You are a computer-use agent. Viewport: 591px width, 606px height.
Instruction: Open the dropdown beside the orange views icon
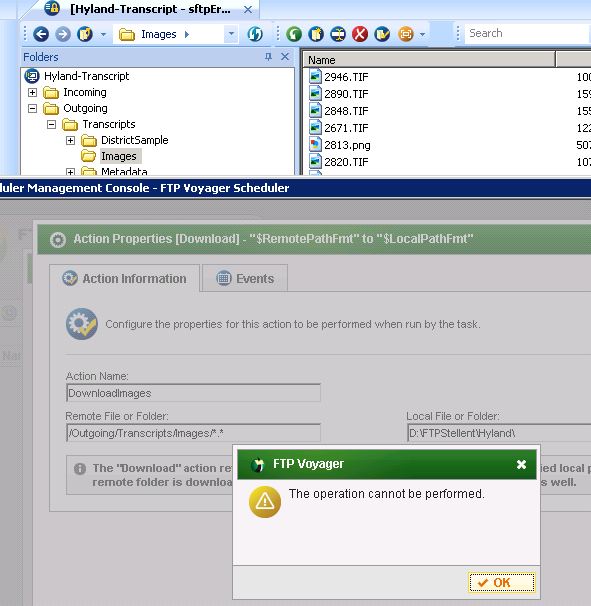[422, 34]
